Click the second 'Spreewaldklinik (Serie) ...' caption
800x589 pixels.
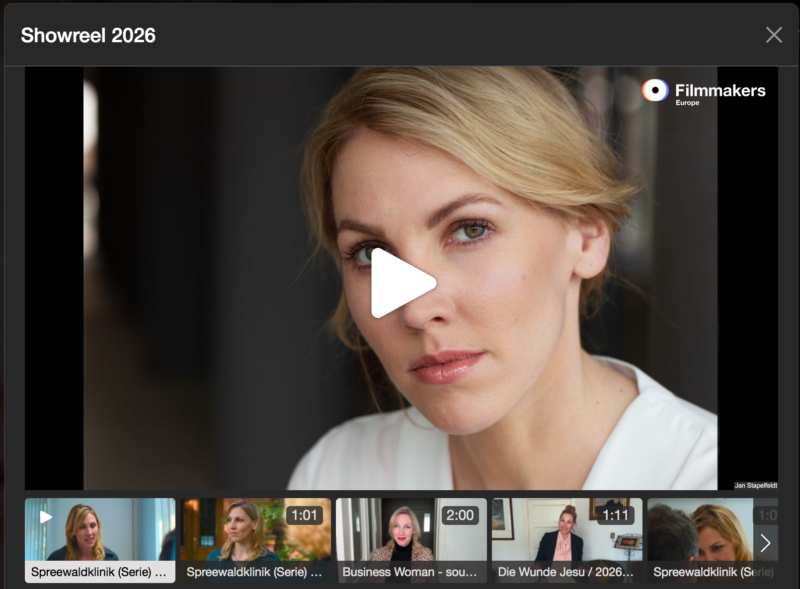pyautogui.click(x=254, y=572)
